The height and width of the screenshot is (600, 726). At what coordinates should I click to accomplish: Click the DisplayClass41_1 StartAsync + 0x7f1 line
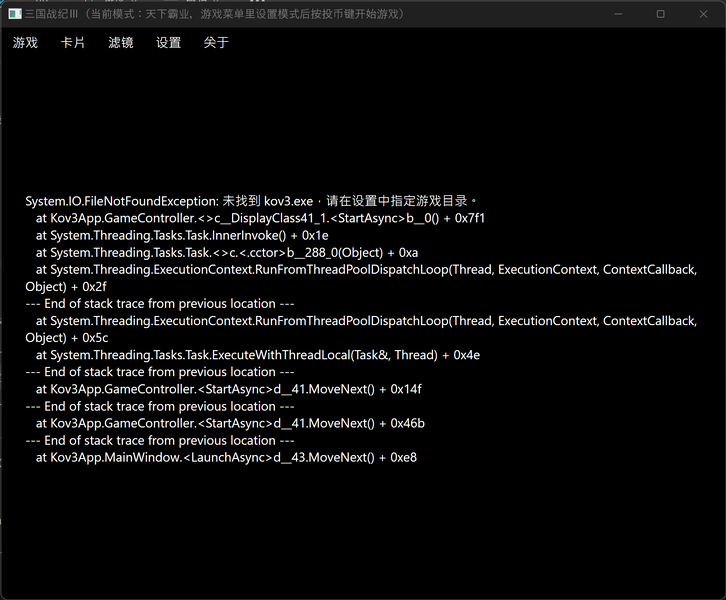click(x=260, y=218)
